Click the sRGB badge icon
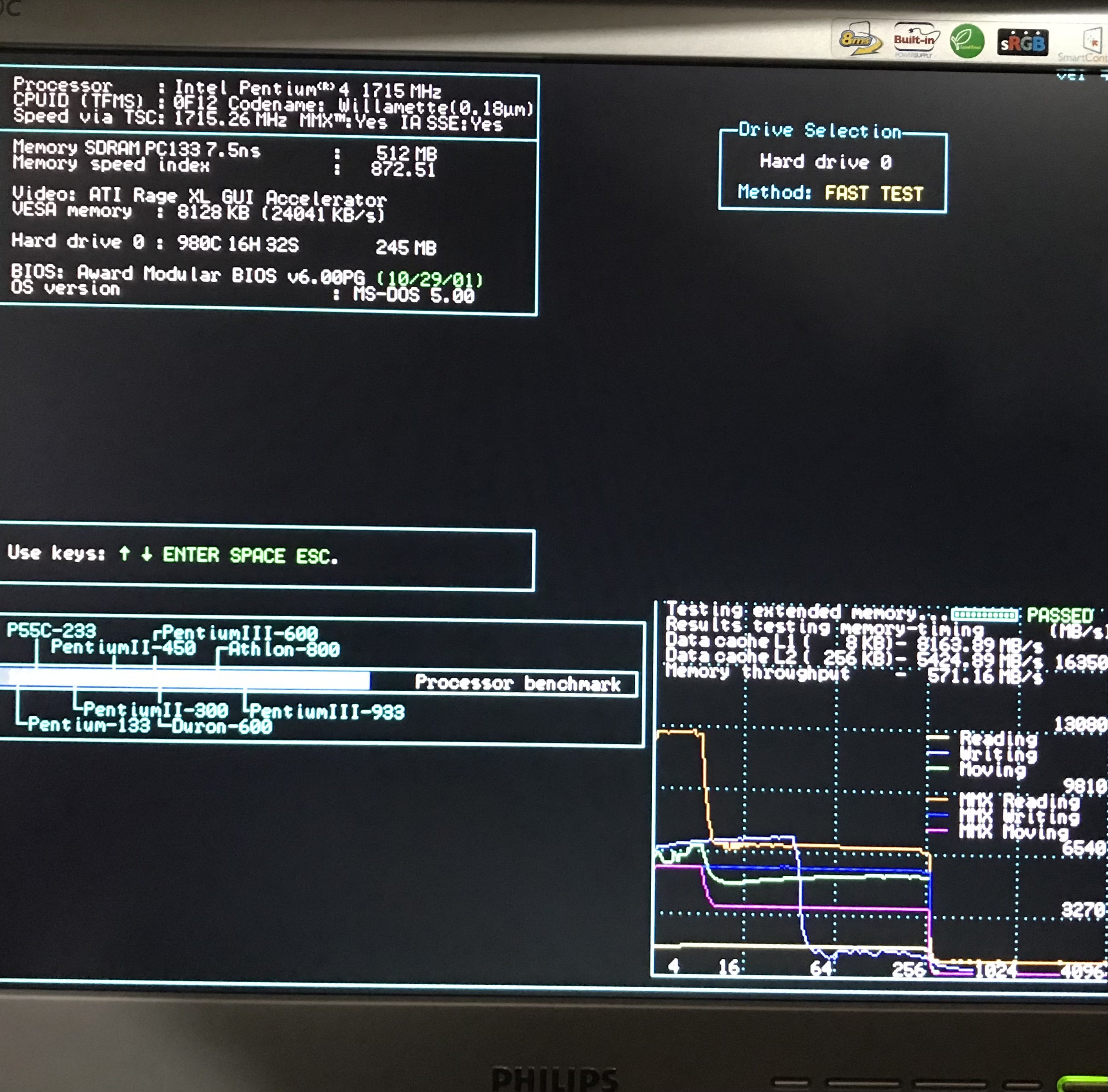The height and width of the screenshot is (1092, 1108). coord(1022,43)
